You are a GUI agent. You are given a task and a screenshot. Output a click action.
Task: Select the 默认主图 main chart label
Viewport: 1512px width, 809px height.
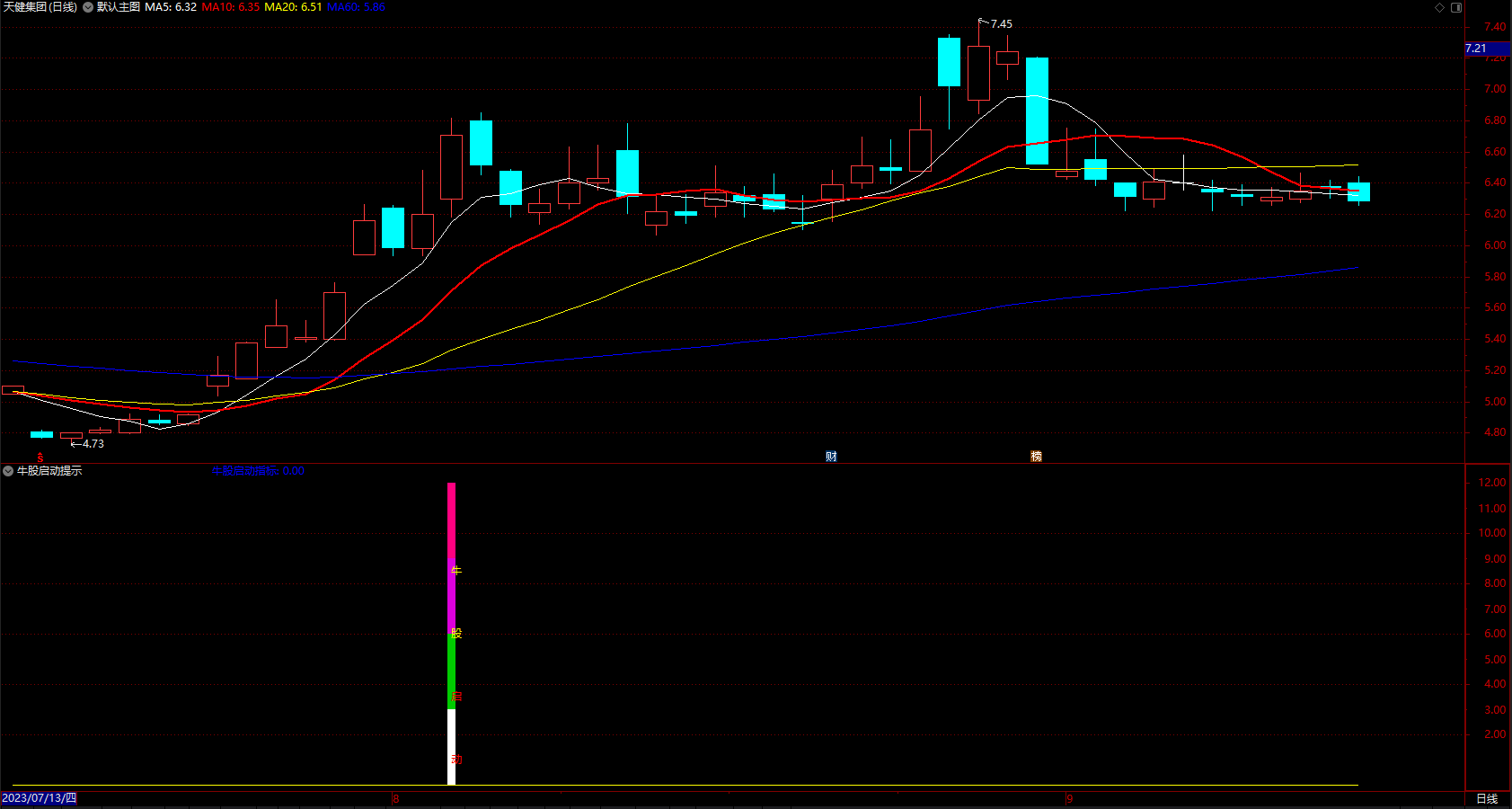pyautogui.click(x=119, y=7)
